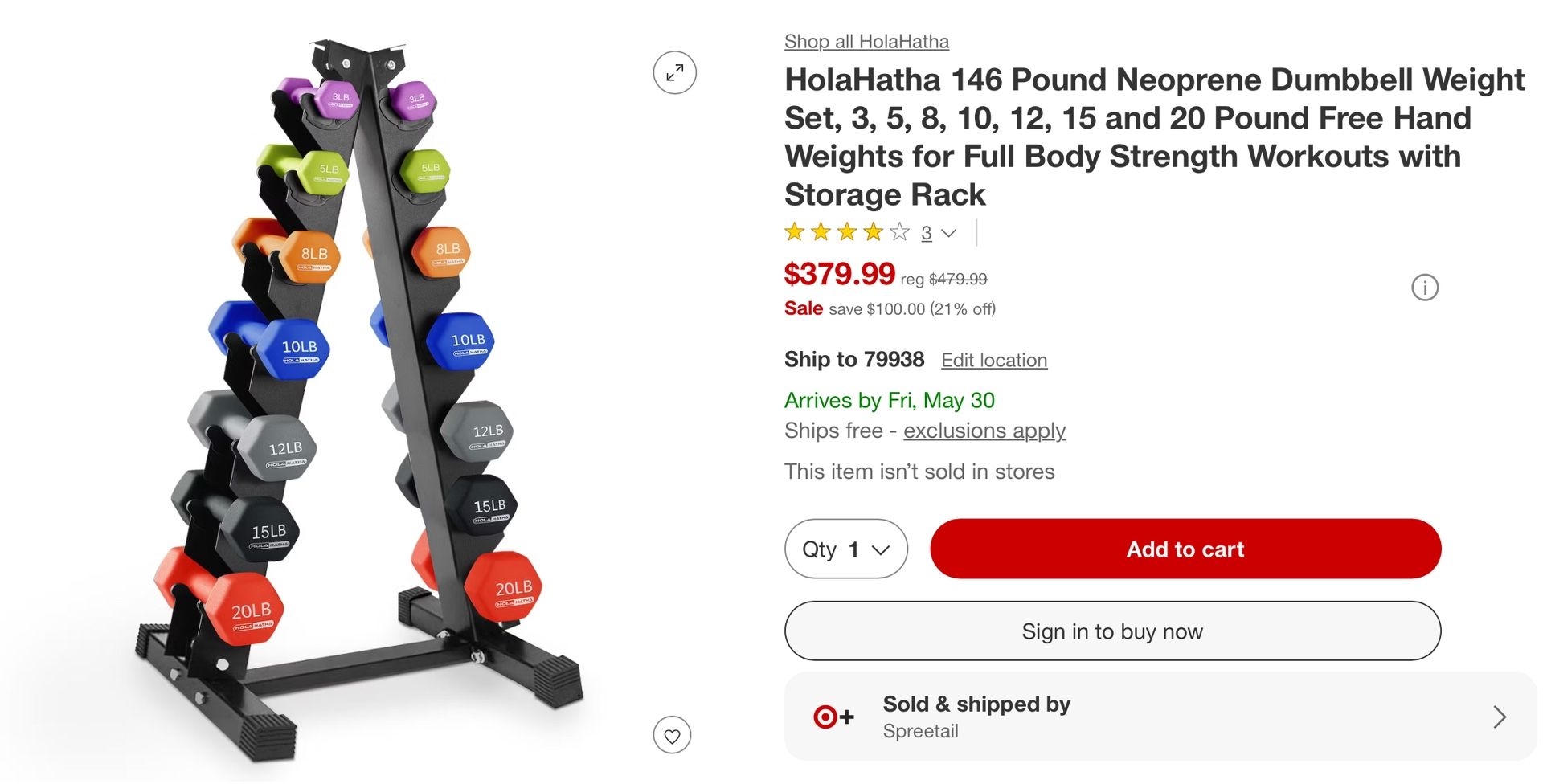Click the fourth gold star in the rating

point(874,231)
